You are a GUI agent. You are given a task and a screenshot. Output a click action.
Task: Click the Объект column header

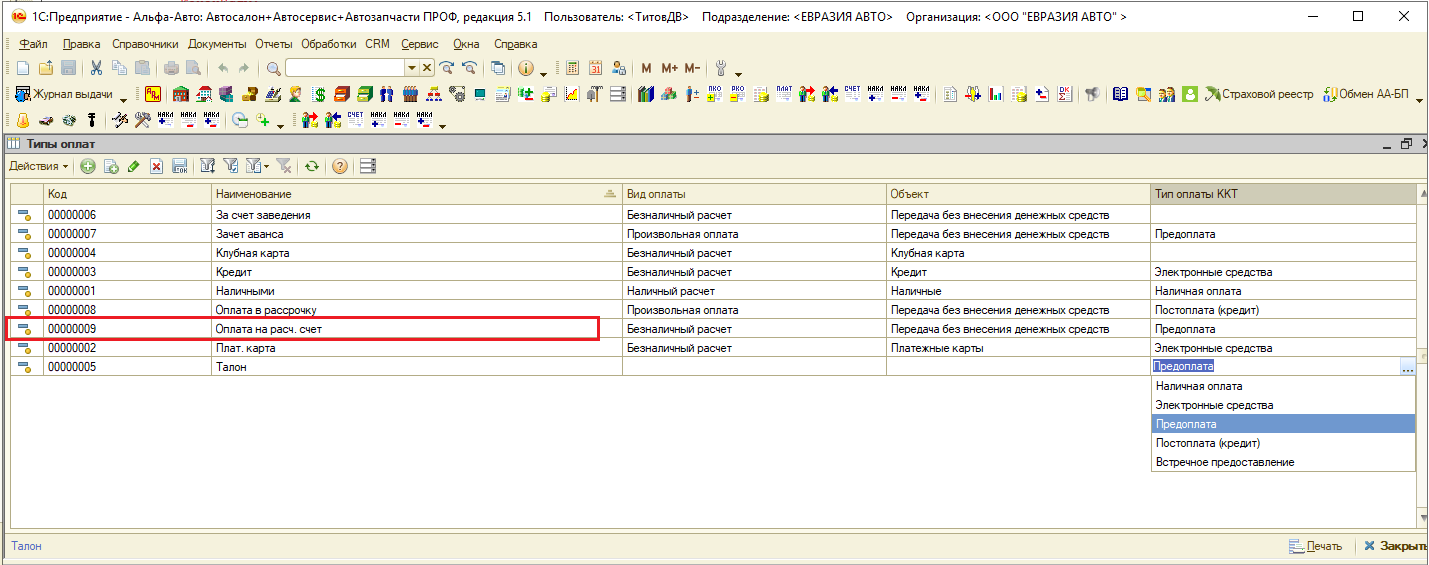click(x=1018, y=194)
